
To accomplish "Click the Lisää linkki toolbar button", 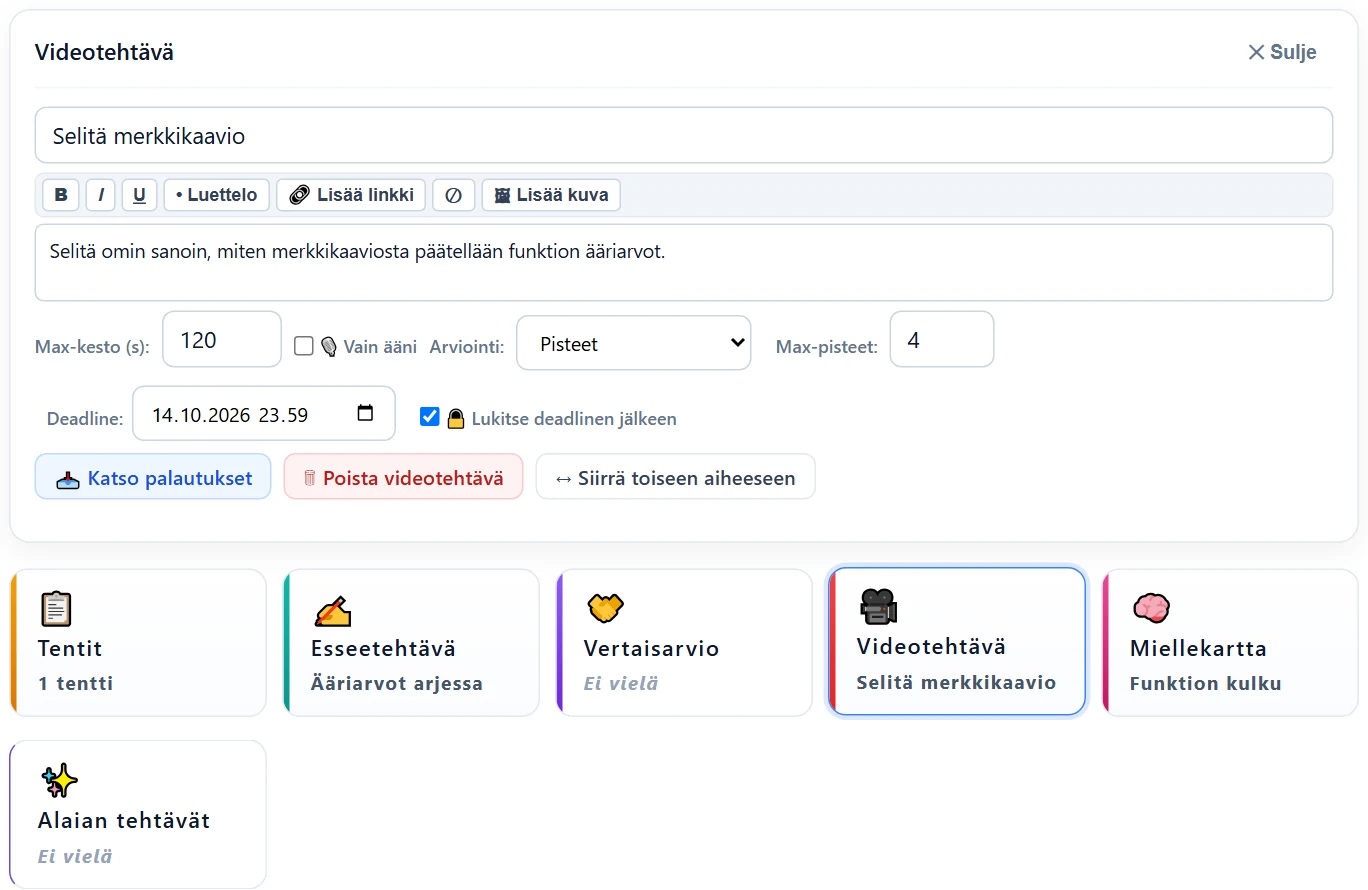I will coord(351,195).
